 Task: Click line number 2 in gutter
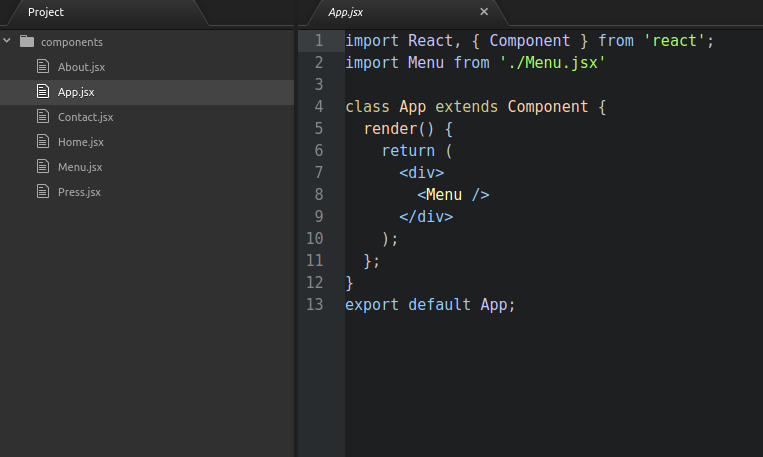coord(319,62)
